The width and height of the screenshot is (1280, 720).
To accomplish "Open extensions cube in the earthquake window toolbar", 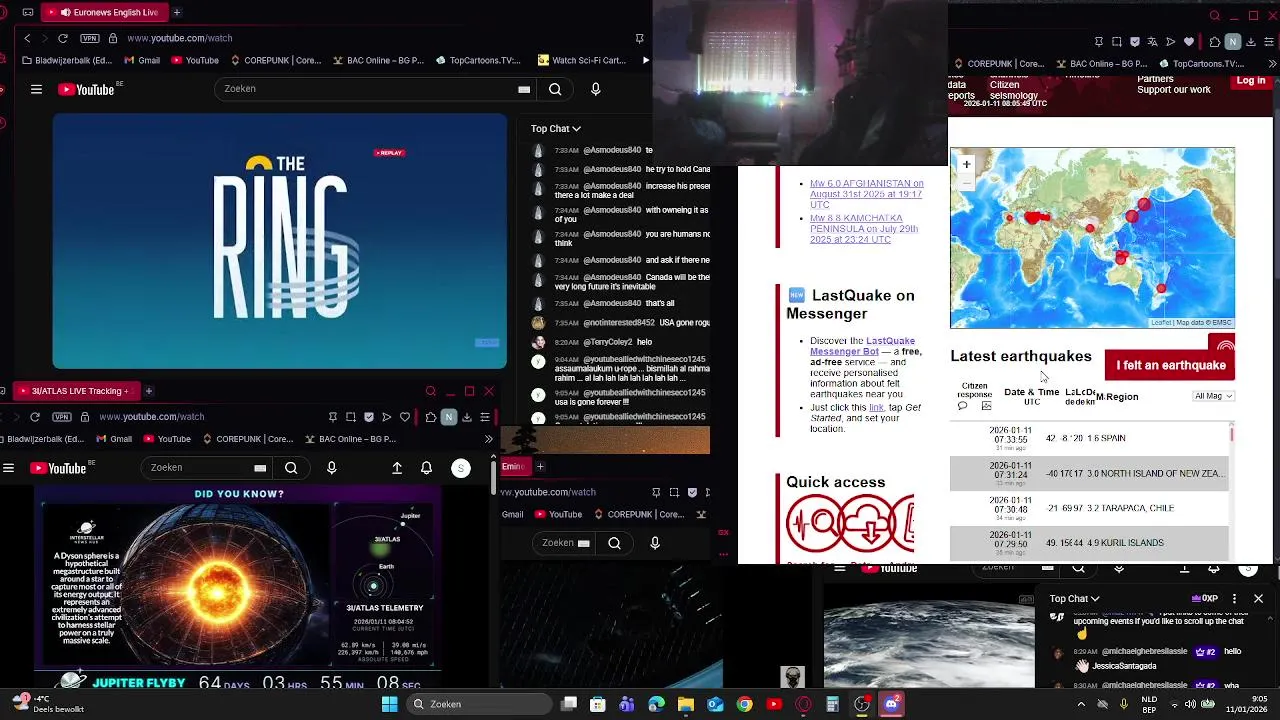I will (x=1215, y=42).
